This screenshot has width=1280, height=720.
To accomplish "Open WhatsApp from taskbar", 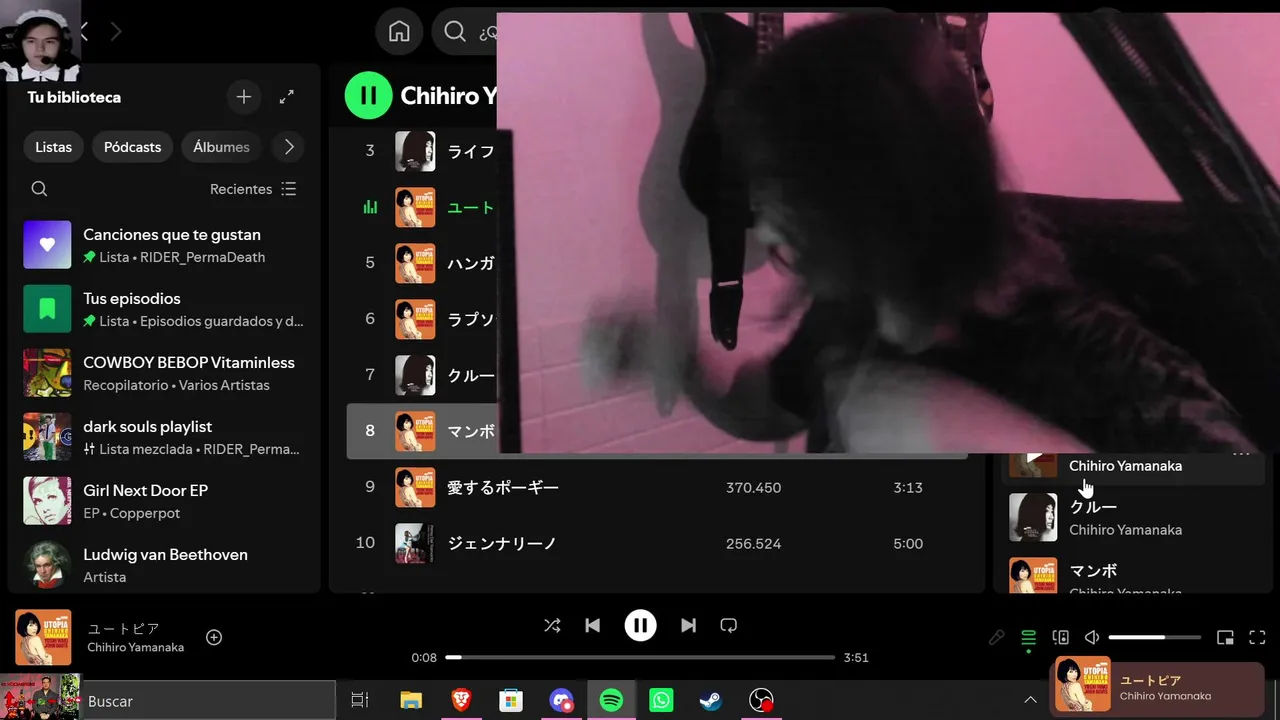I will pos(661,701).
